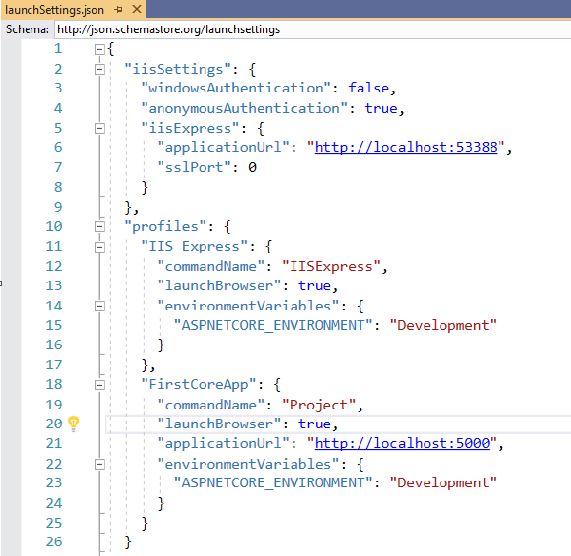Image resolution: width=571 pixels, height=556 pixels.
Task: Click line number 9 in the gutter
Action: [58, 207]
